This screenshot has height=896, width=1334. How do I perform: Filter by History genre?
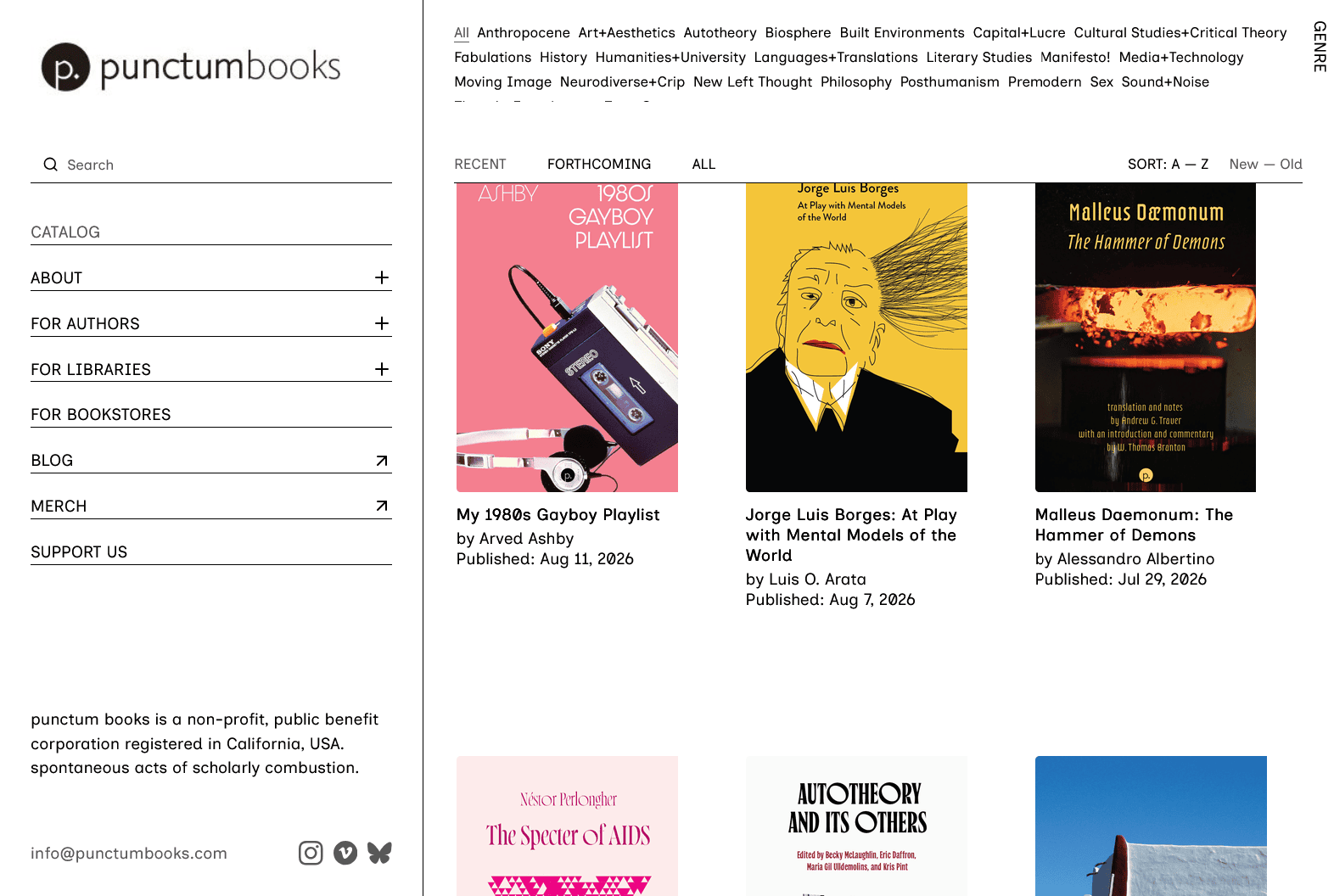pyautogui.click(x=563, y=58)
